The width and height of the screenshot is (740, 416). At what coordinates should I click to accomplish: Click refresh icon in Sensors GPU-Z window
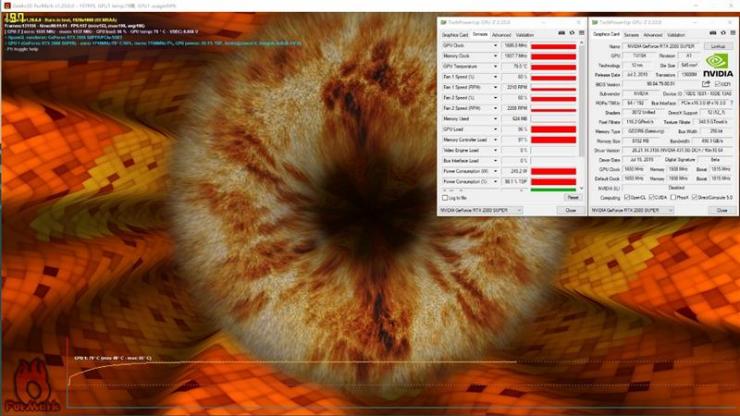pos(572,33)
